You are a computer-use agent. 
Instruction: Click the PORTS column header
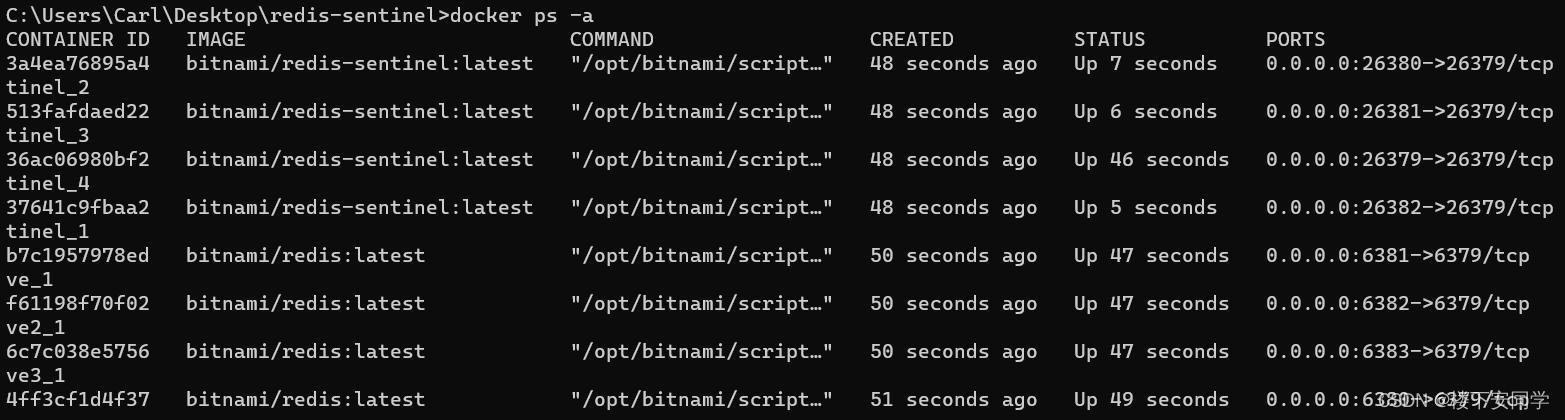1296,39
